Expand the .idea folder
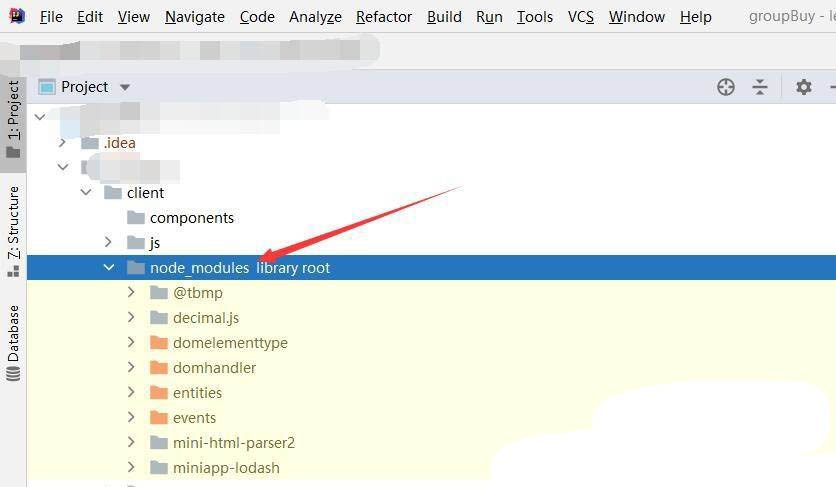This screenshot has width=836, height=487. (63, 143)
